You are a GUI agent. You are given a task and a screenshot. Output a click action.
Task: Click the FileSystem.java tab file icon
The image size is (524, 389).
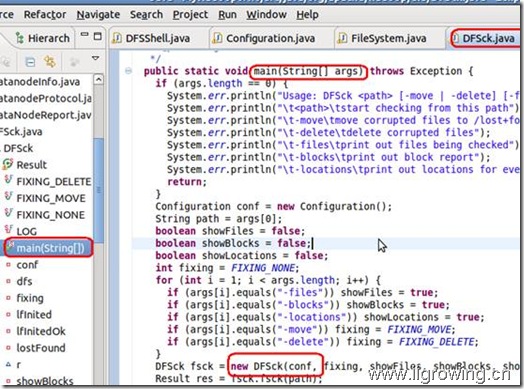coord(342,39)
